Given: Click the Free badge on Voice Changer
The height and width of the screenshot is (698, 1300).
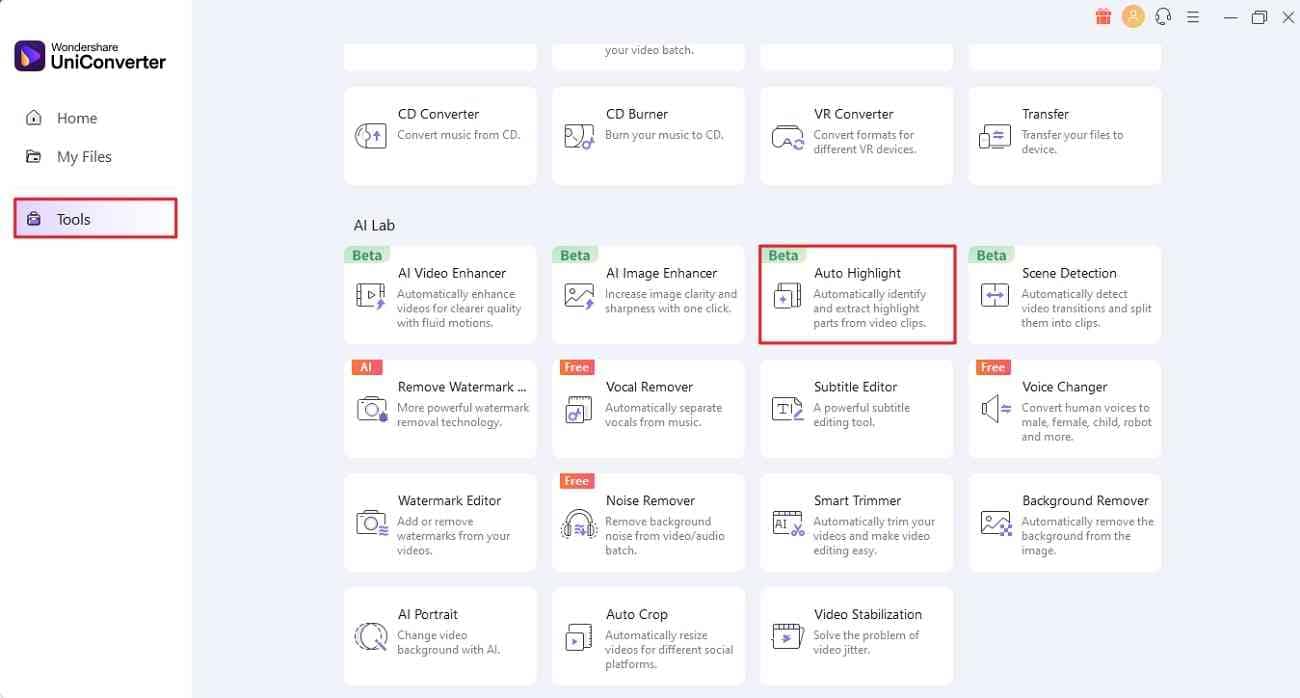Looking at the screenshot, I should point(992,367).
